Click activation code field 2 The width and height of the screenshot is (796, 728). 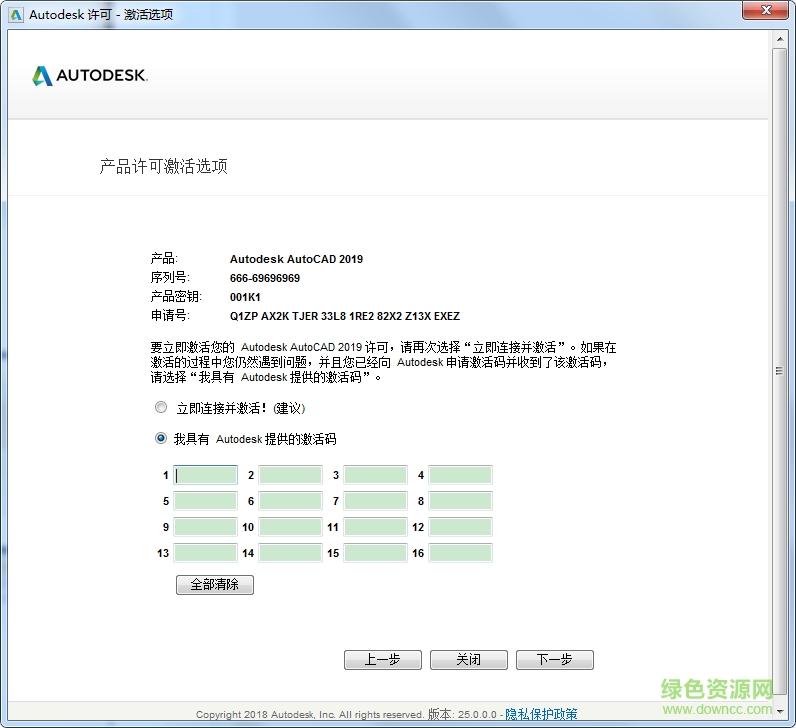290,475
